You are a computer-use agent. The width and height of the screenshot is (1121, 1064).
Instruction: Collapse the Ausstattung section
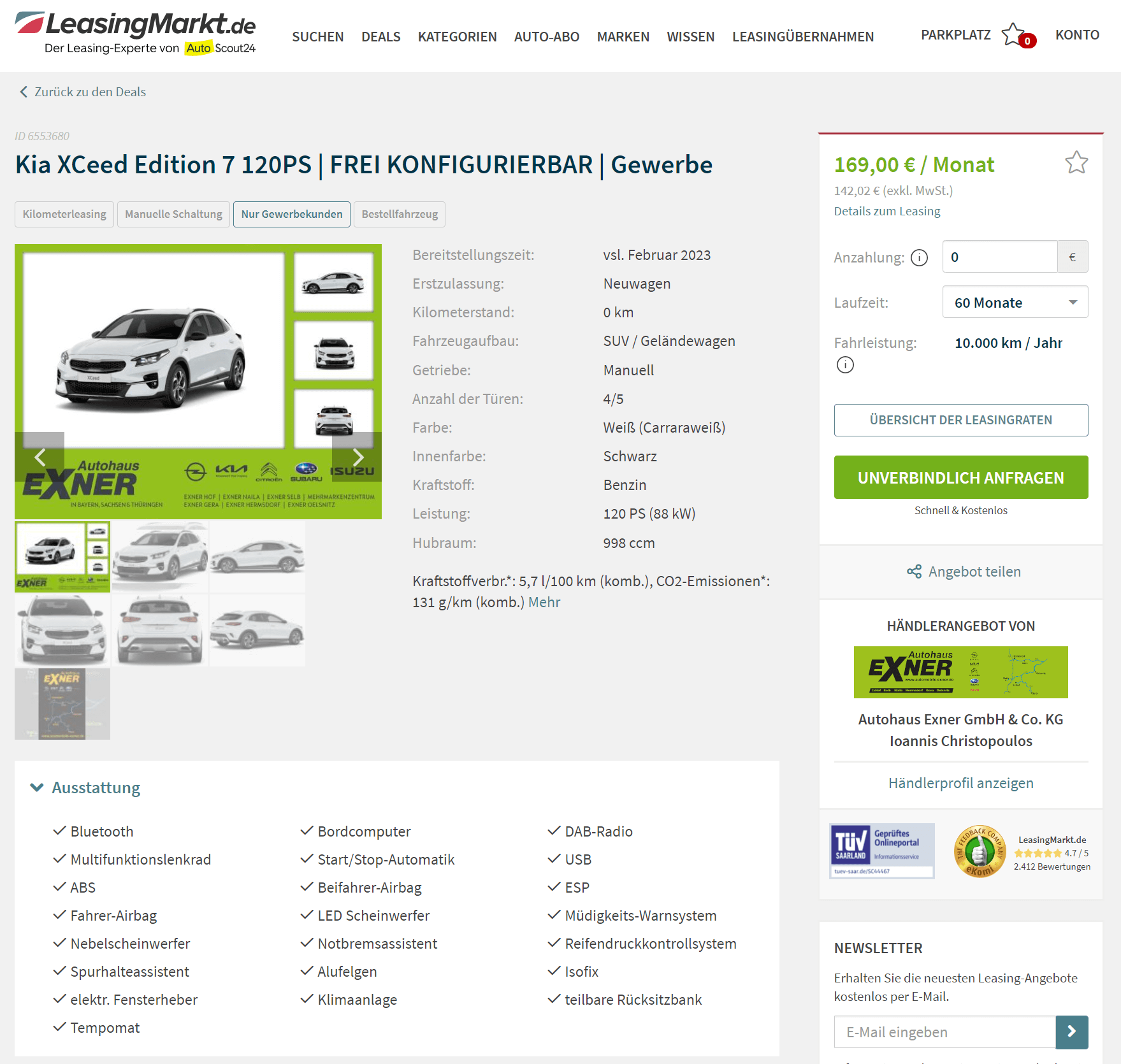(37, 787)
